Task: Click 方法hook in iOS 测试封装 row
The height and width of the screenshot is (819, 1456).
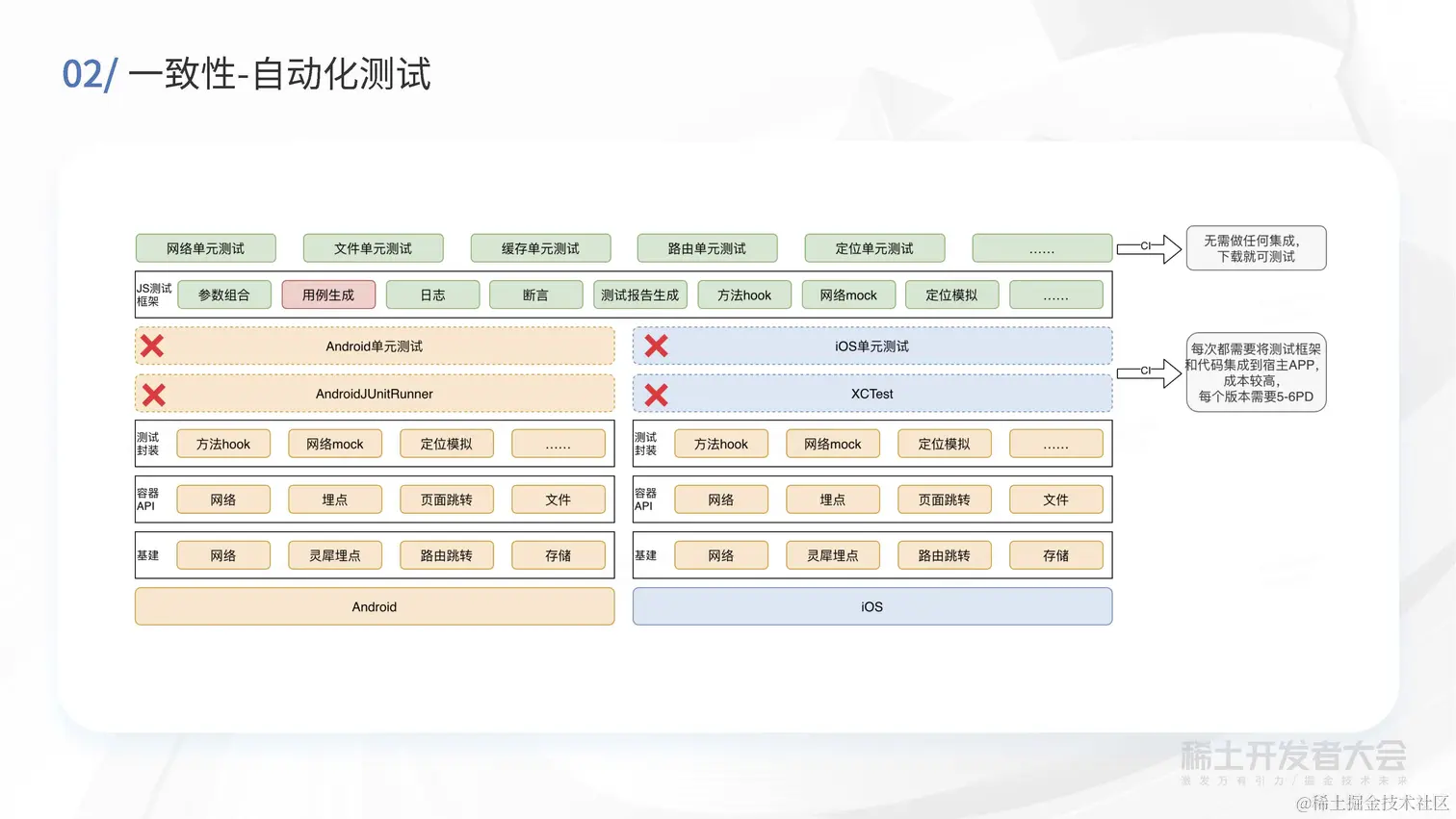Action: click(721, 444)
